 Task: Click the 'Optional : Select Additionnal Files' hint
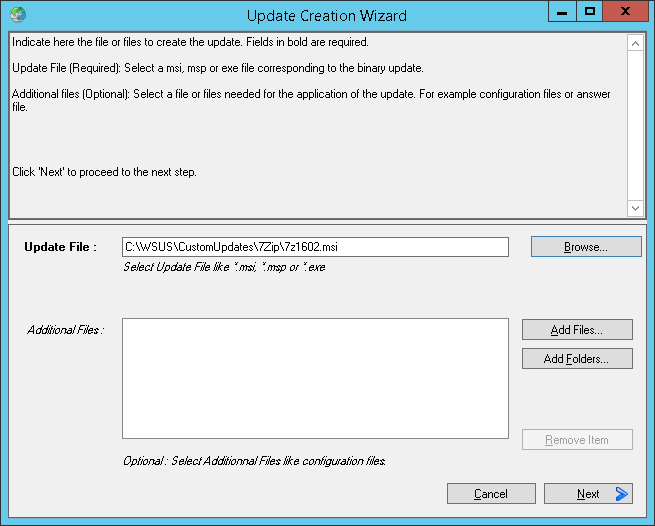254,461
